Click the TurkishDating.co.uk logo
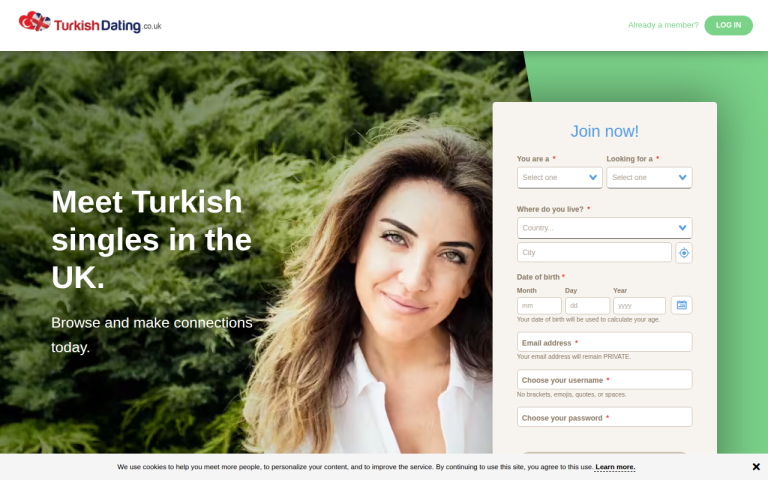The image size is (768, 480). 90,23
